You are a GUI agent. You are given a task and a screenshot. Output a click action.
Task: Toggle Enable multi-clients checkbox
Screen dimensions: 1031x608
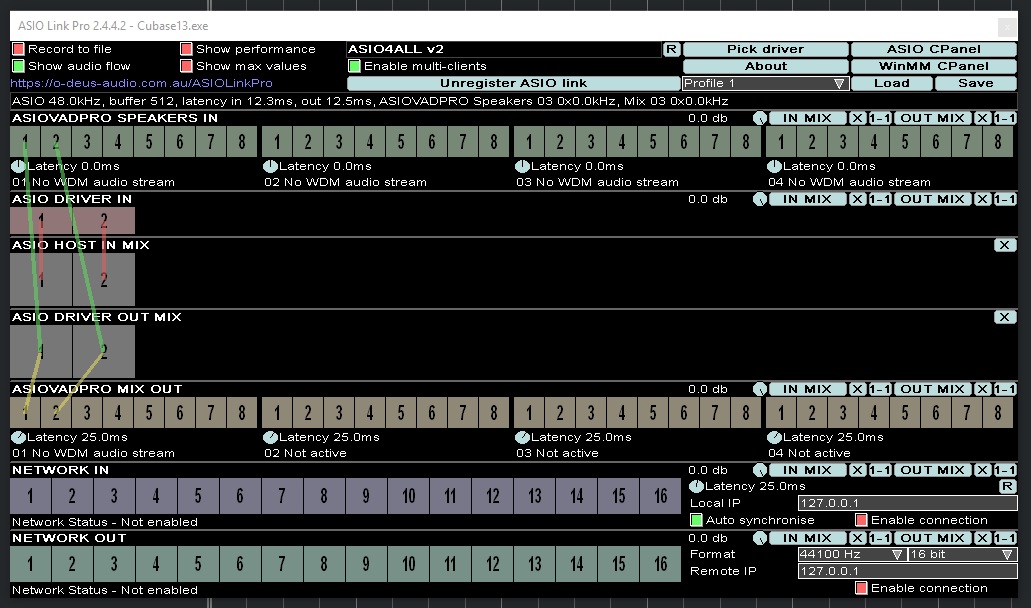[354, 66]
